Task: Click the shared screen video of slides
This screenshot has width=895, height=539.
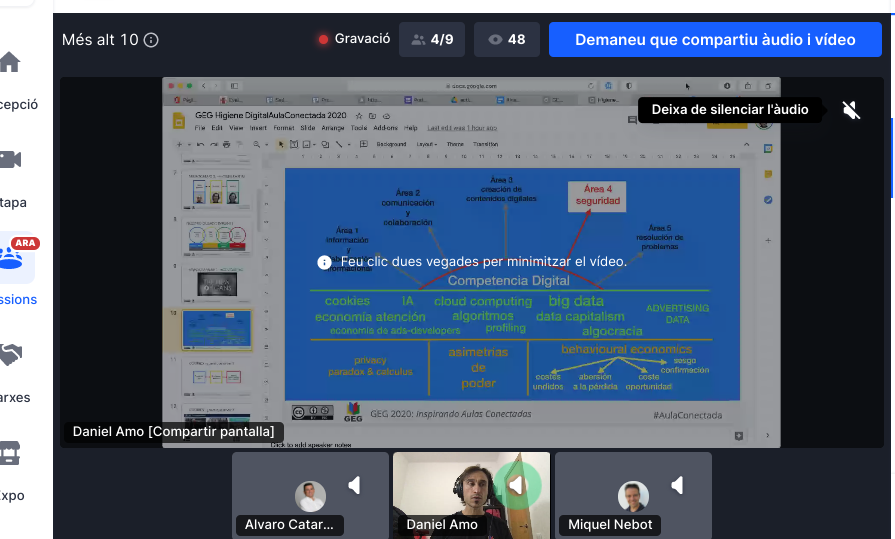Action: tap(471, 262)
